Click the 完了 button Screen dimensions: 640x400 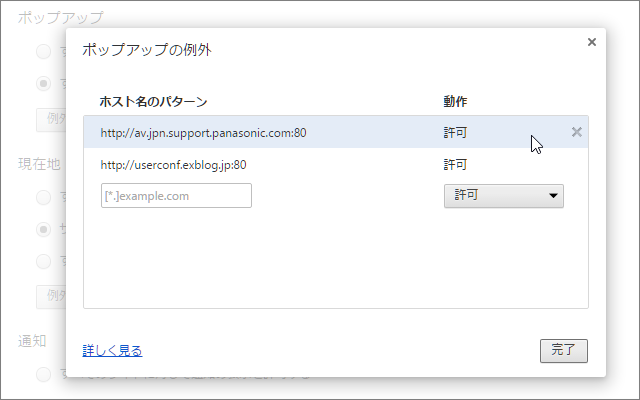pos(564,351)
